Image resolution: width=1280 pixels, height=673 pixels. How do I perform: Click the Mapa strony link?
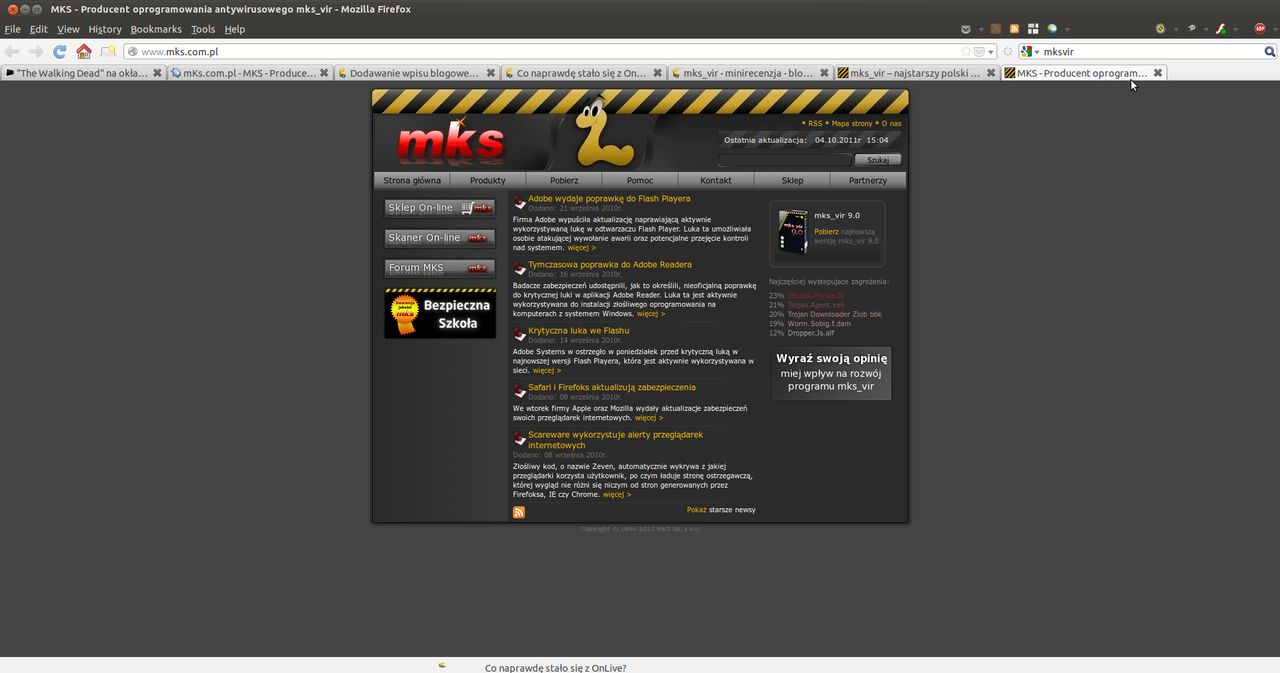click(852, 123)
